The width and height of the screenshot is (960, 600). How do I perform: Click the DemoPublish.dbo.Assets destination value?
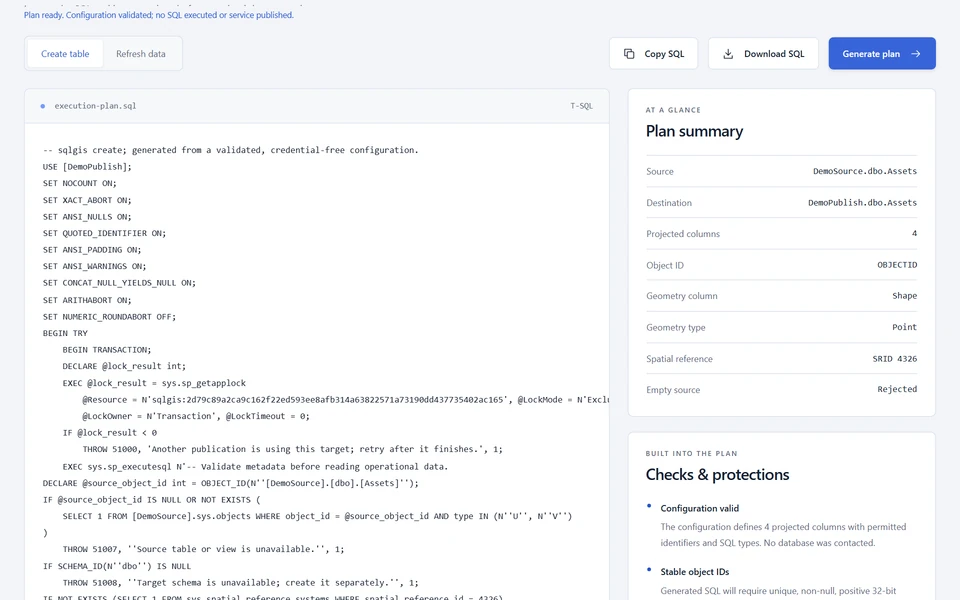(862, 203)
